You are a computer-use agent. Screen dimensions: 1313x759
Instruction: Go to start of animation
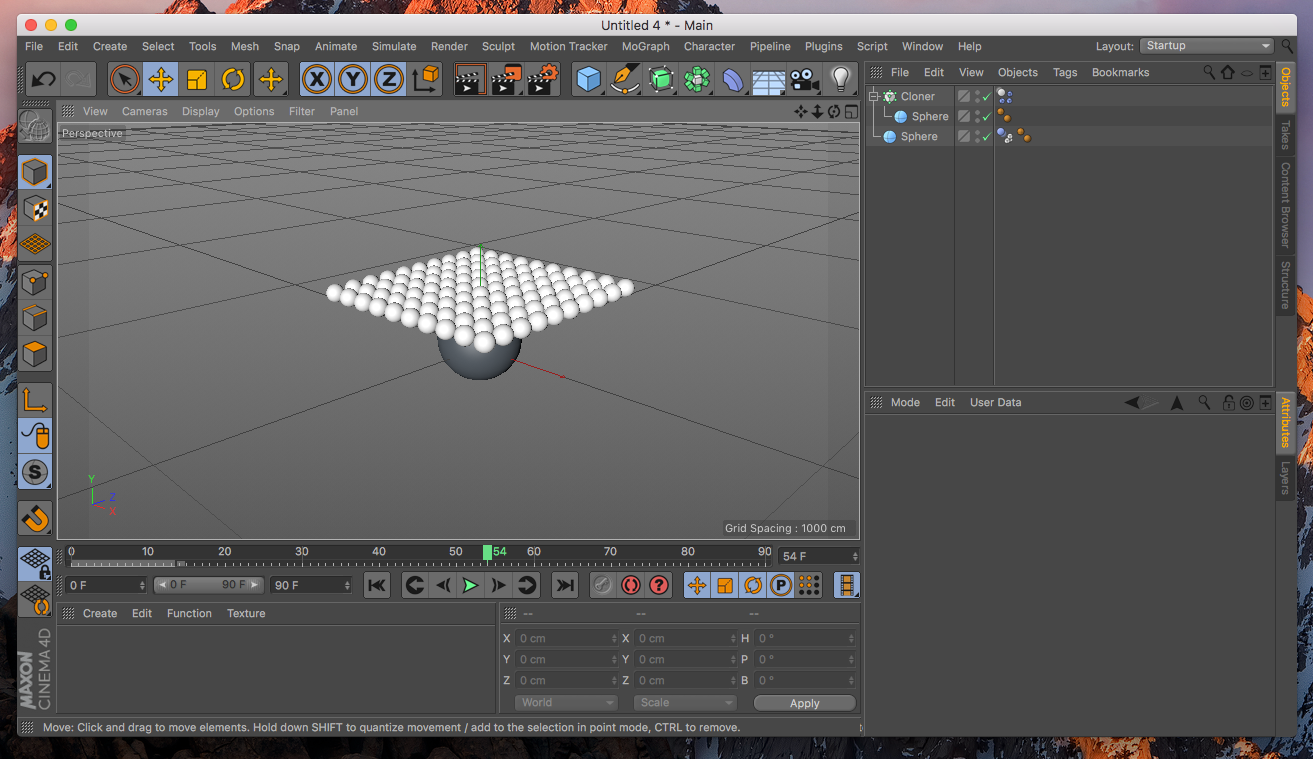377,585
